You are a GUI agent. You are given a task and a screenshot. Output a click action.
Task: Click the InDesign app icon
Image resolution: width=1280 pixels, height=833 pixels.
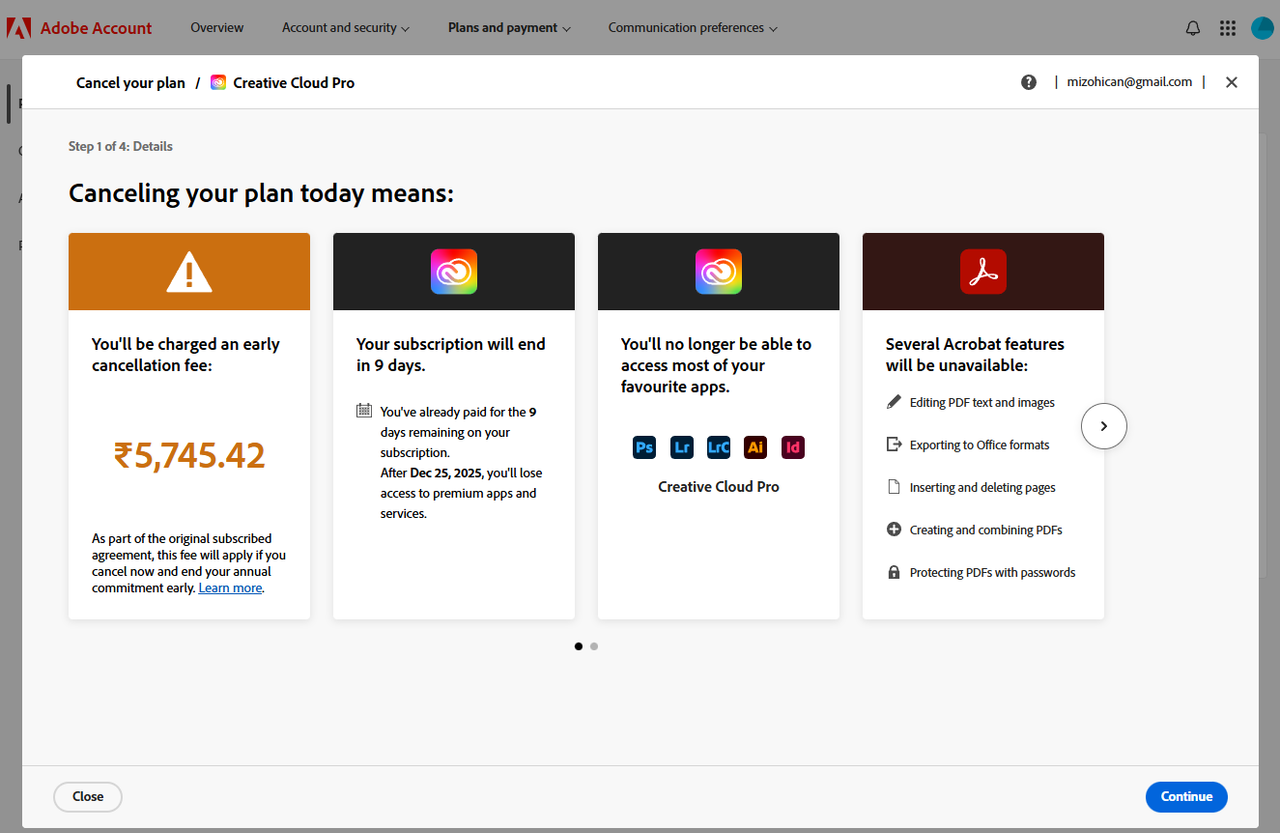(x=793, y=447)
